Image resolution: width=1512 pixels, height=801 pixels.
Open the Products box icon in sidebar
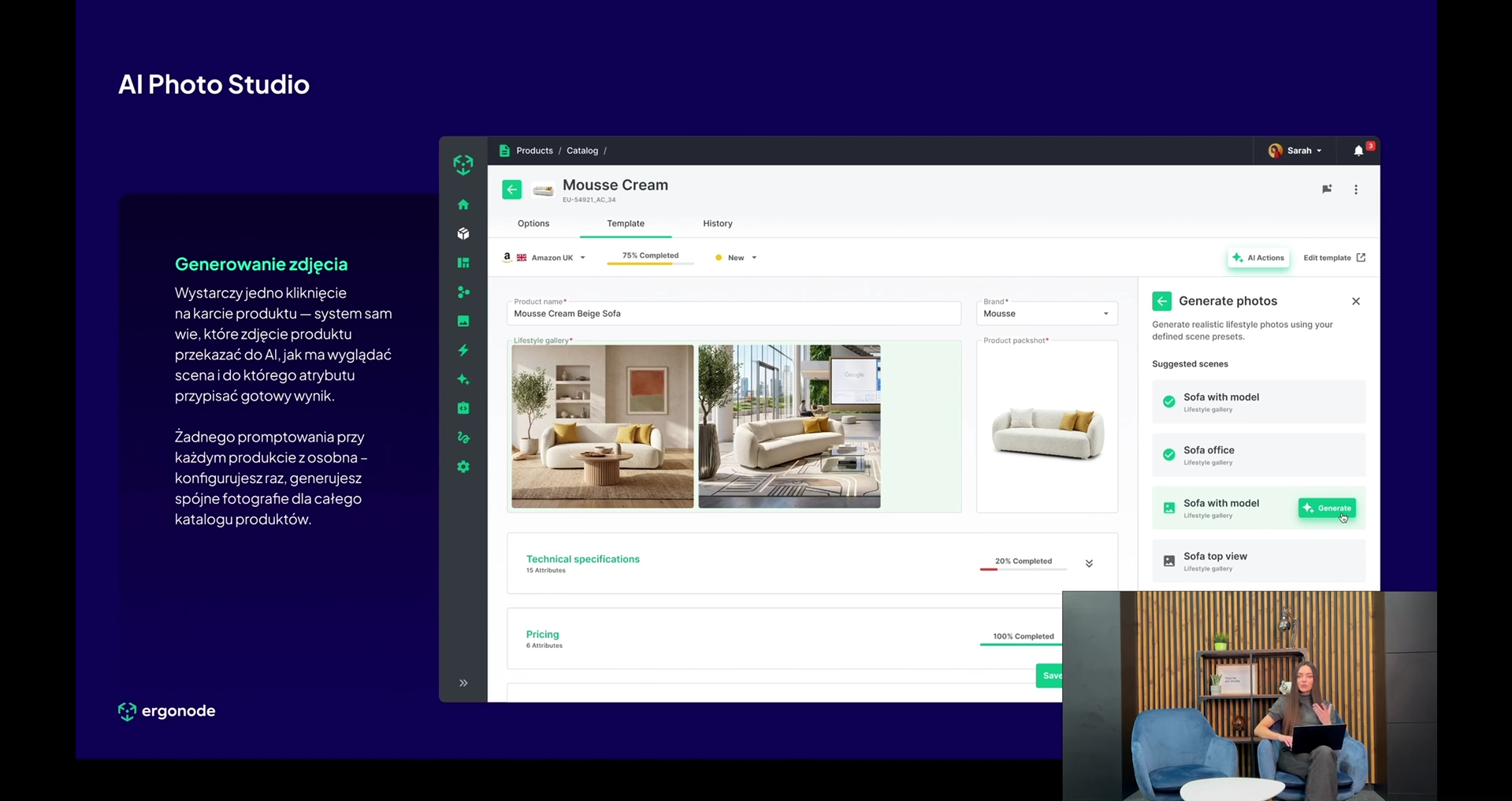463,233
